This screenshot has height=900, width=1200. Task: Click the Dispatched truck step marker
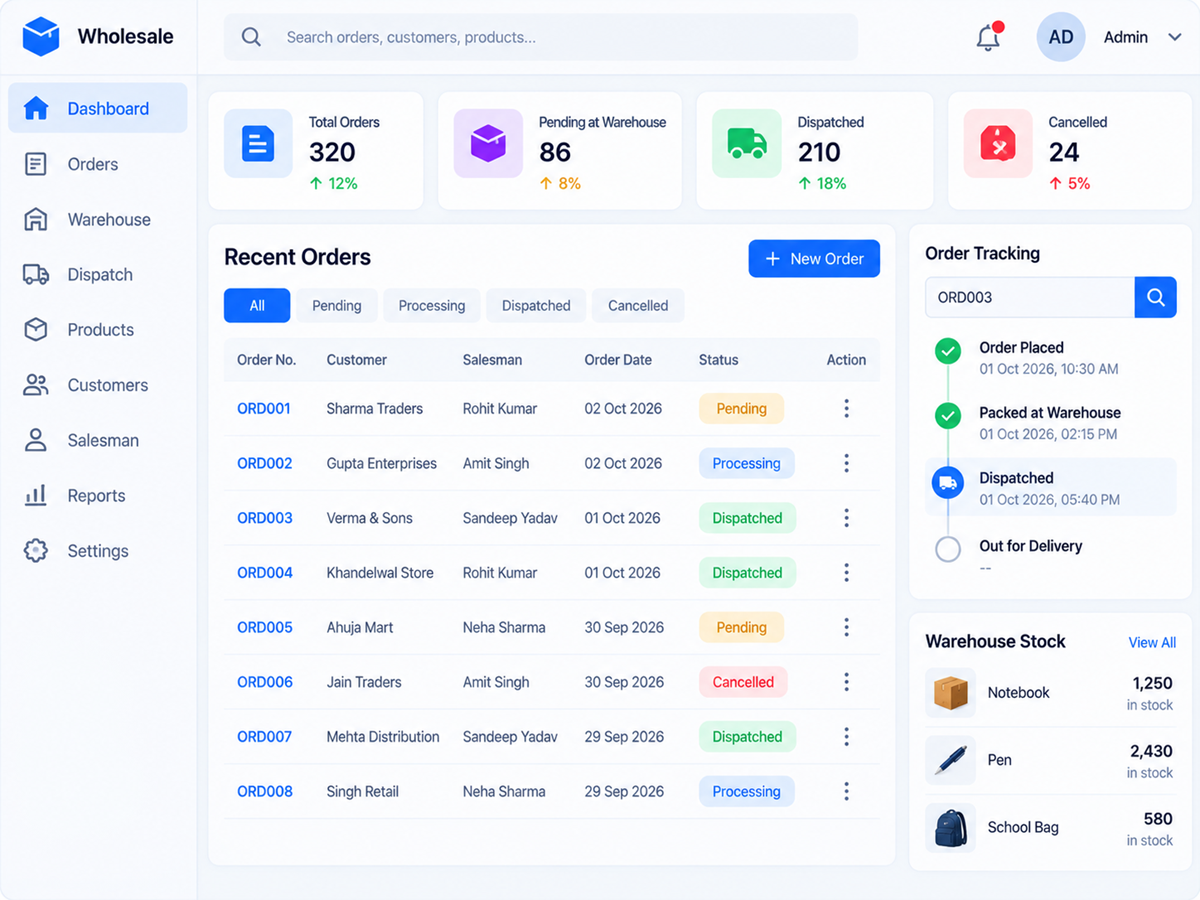[947, 483]
